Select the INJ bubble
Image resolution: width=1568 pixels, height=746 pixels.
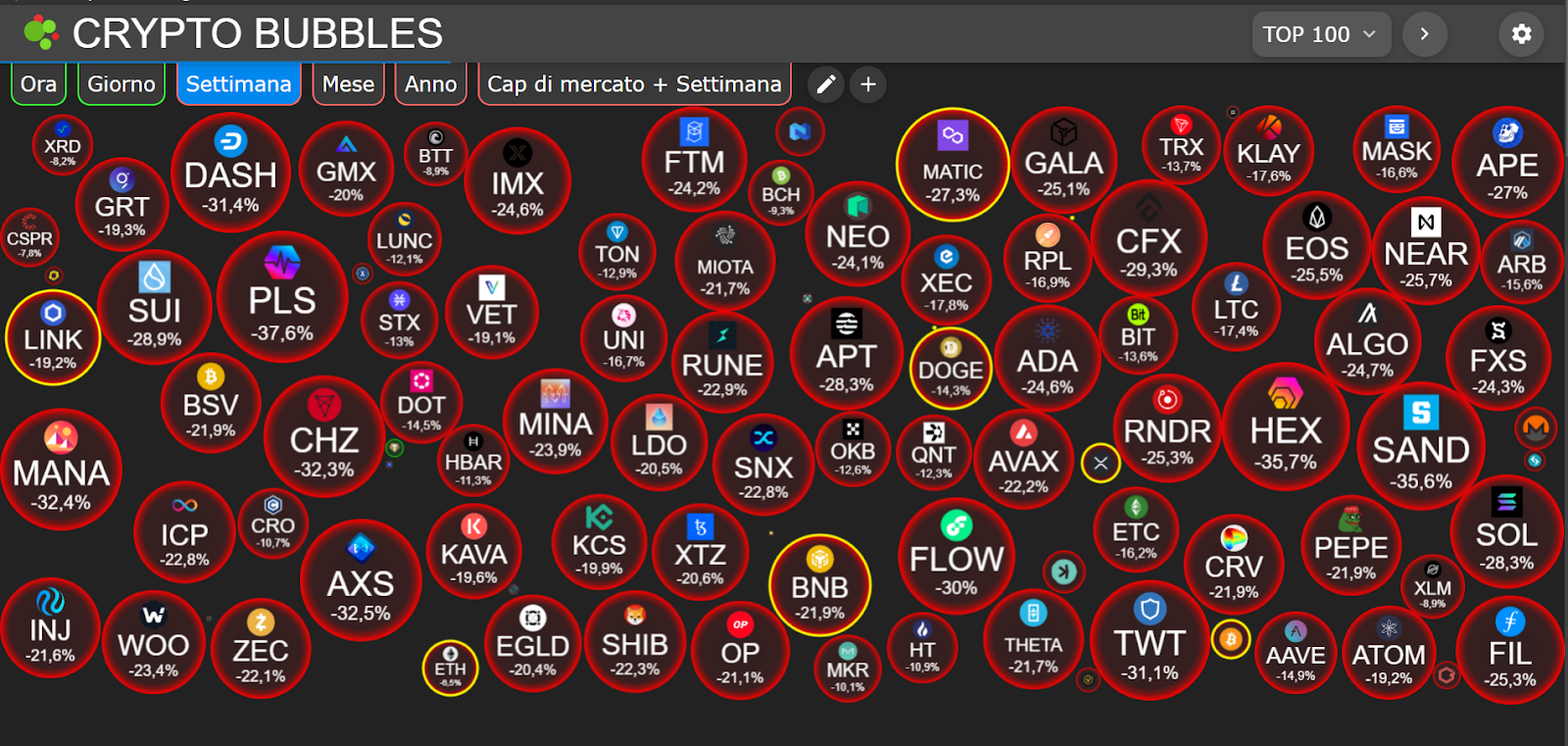(x=50, y=627)
